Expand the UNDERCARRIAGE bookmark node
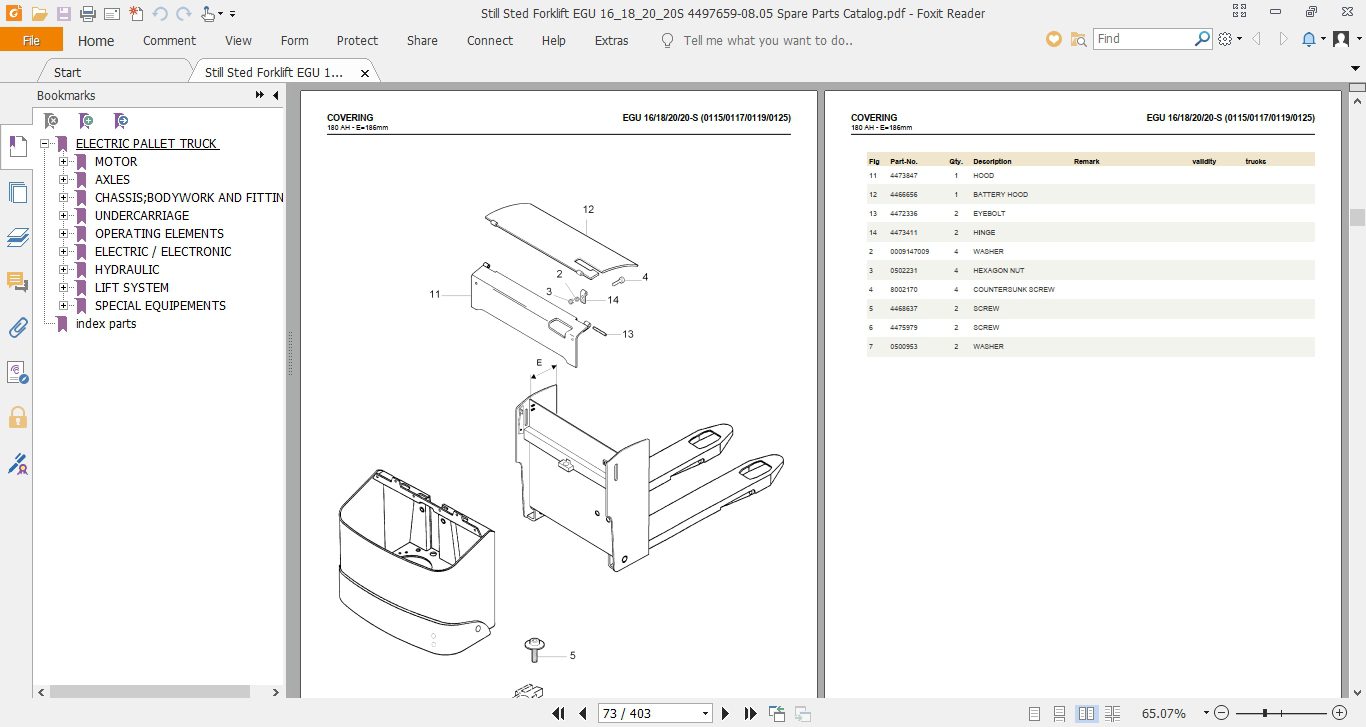This screenshot has width=1366, height=727. point(64,216)
